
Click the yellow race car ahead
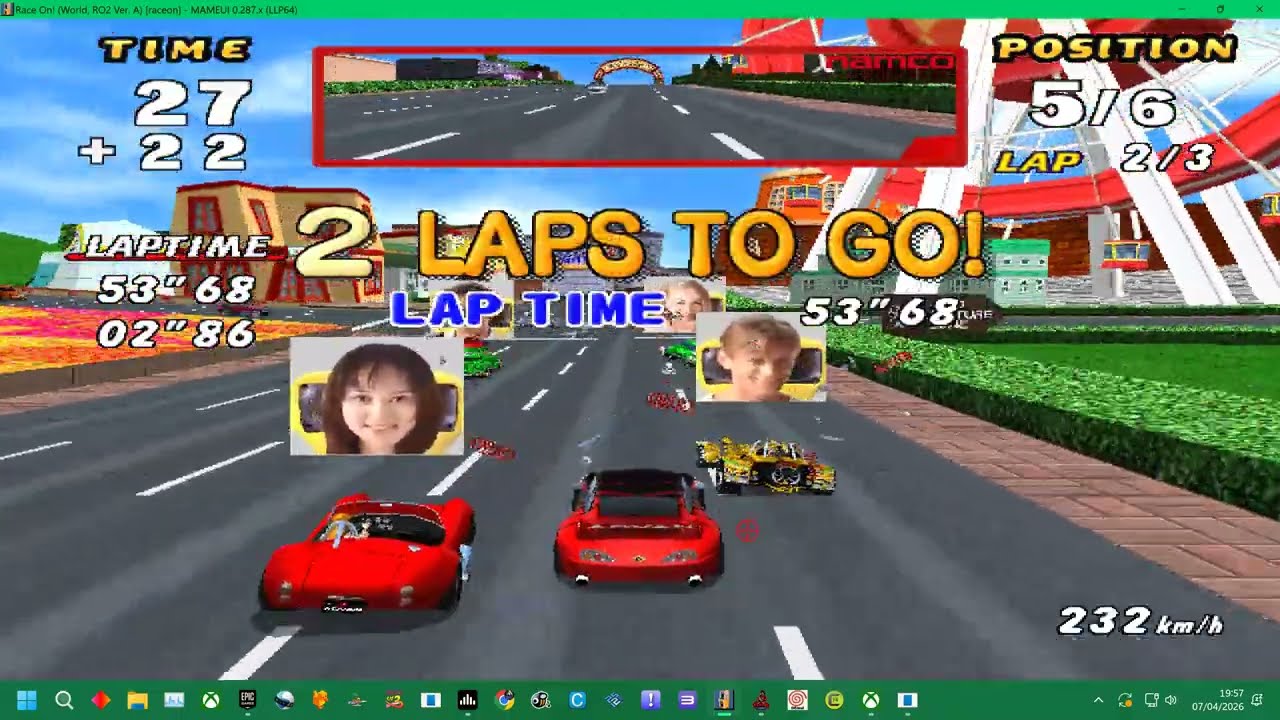point(766,465)
